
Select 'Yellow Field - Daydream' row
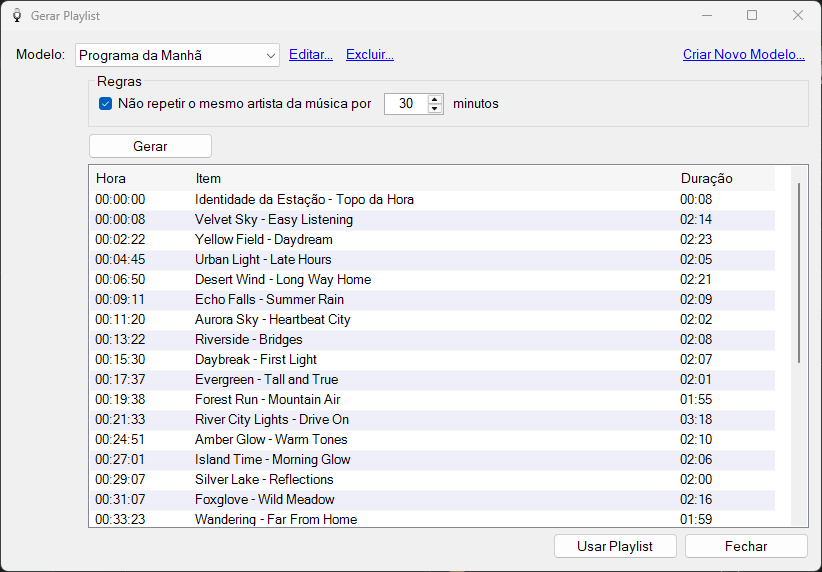(432, 240)
